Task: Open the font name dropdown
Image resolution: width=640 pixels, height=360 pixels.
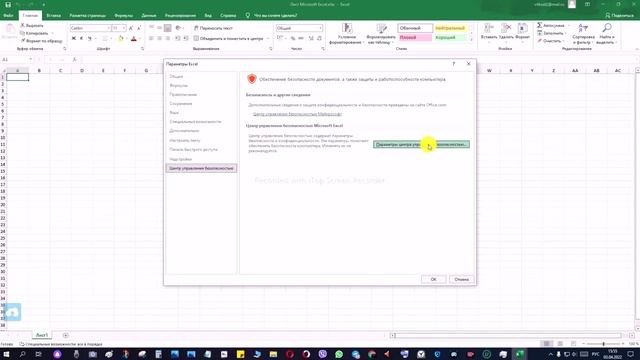Action: 109,28
